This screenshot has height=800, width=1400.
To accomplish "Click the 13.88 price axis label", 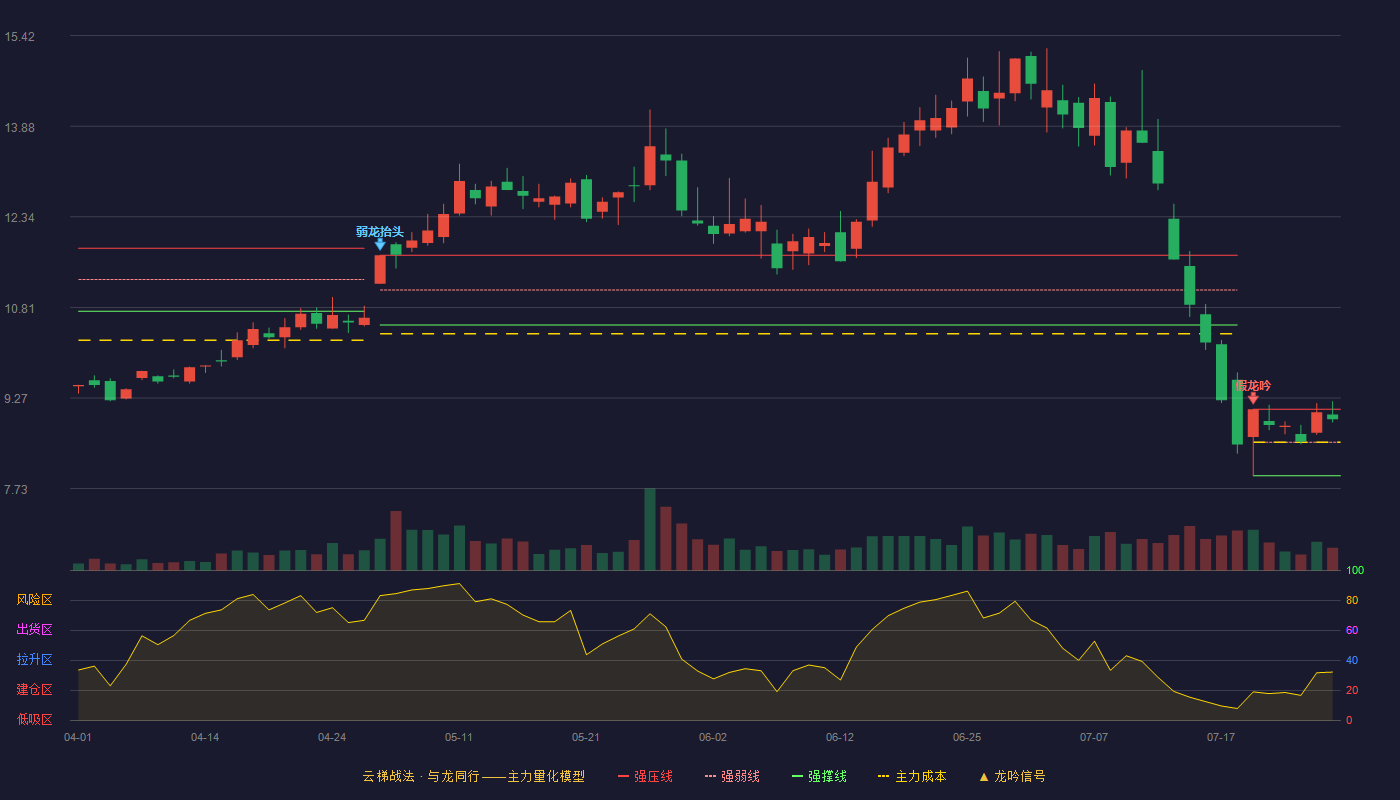I will [x=19, y=127].
